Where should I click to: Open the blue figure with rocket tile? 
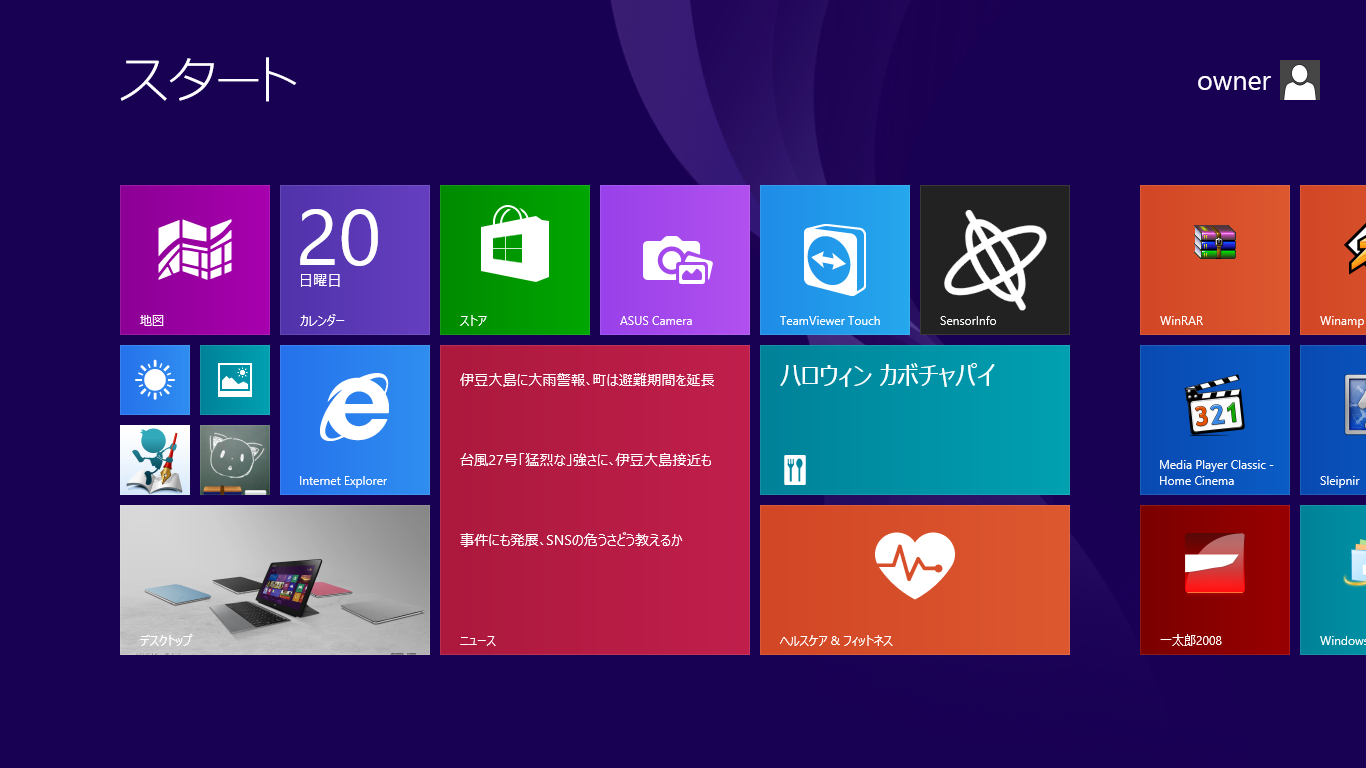coord(155,460)
